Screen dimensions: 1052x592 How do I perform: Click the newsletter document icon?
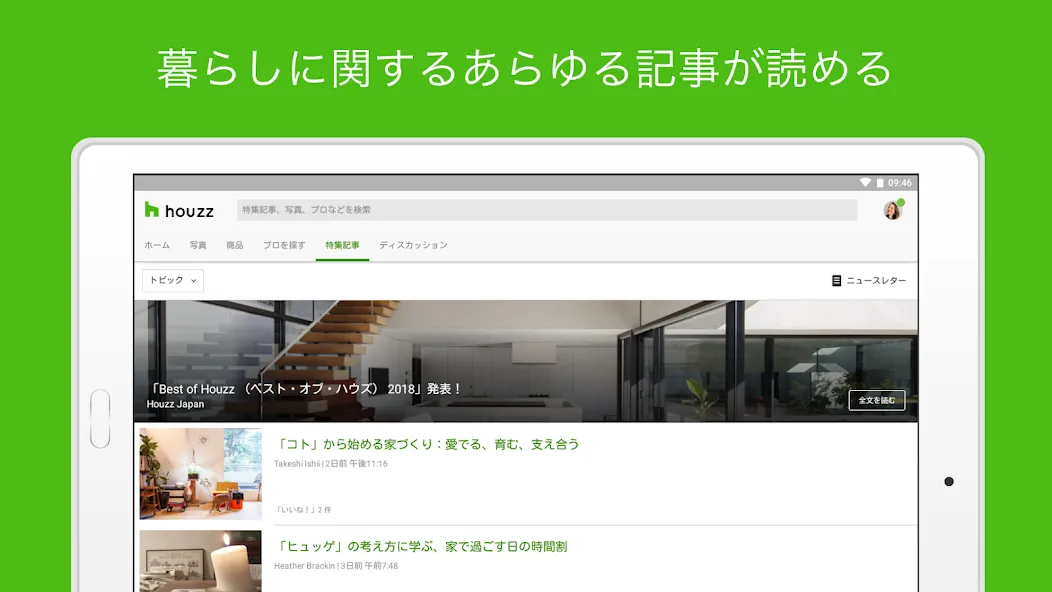tap(836, 281)
